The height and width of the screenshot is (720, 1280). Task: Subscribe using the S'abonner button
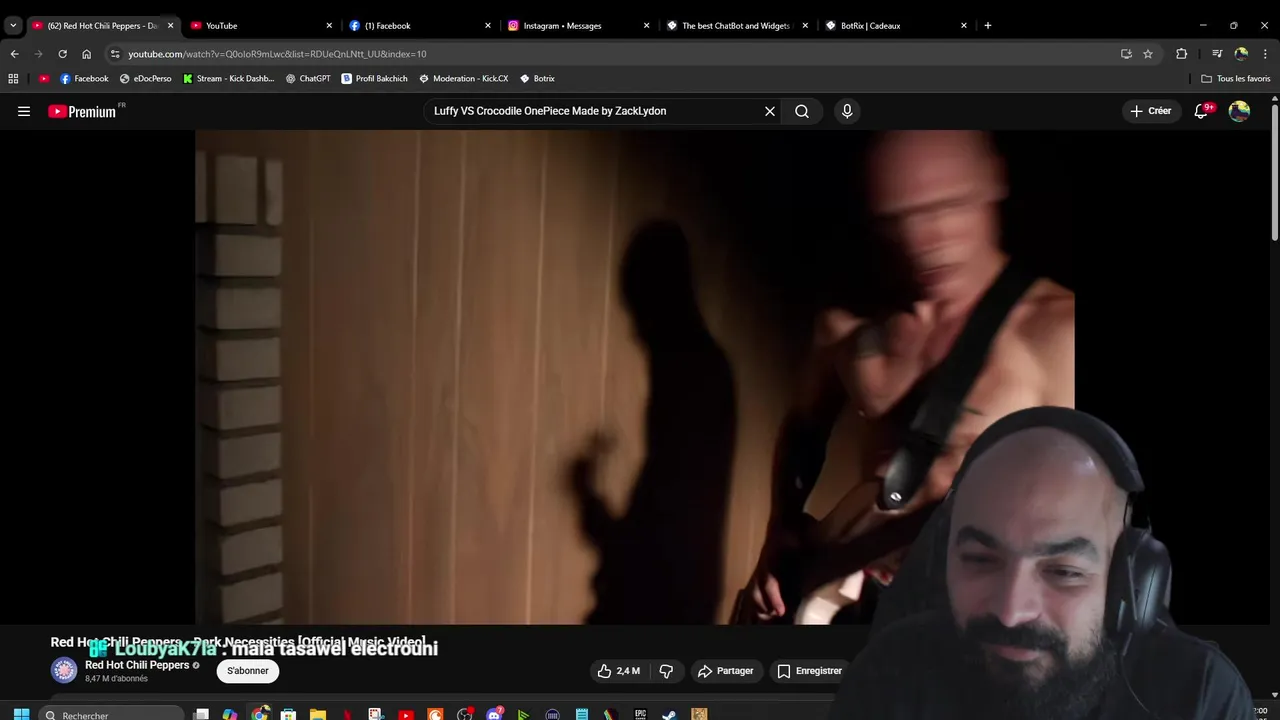tap(247, 671)
